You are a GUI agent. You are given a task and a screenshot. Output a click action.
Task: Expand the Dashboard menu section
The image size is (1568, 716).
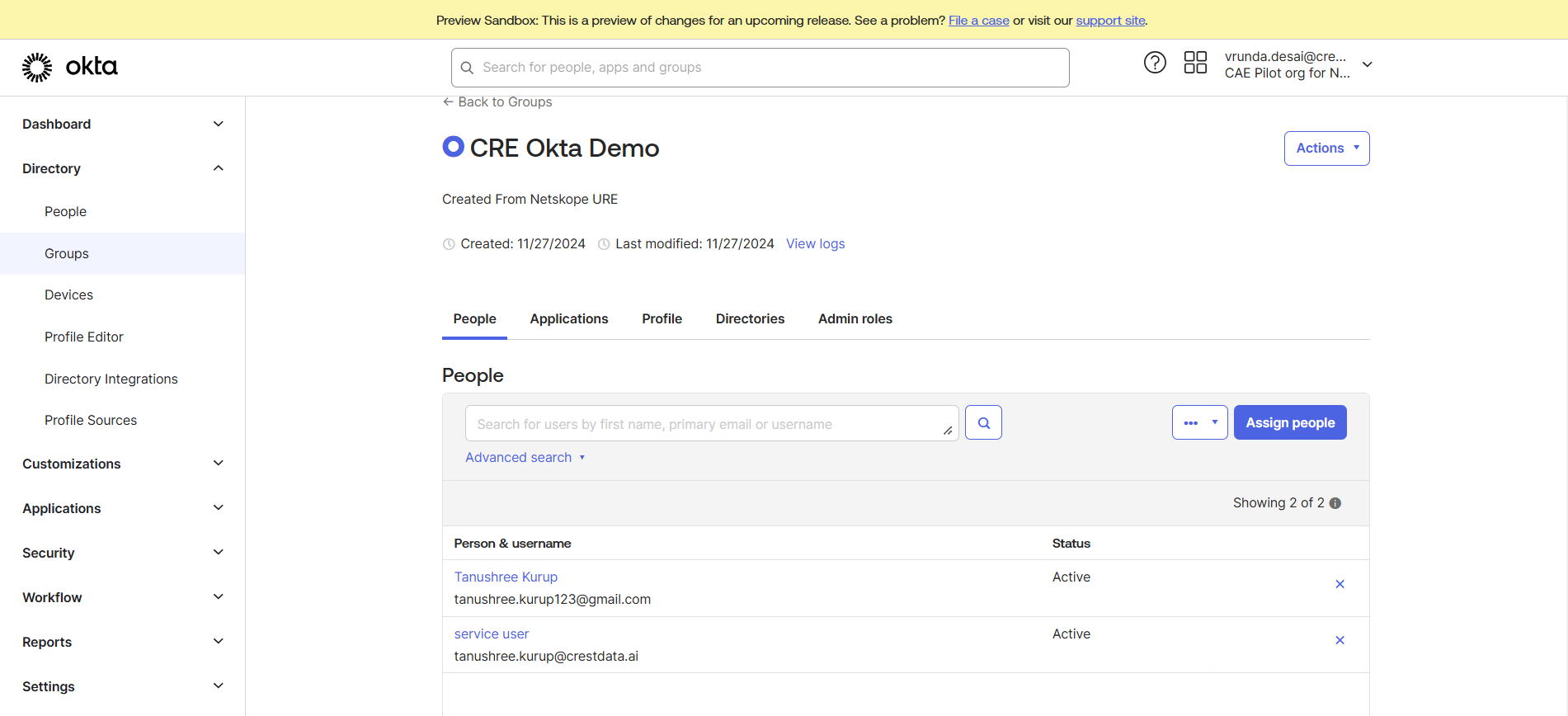tap(123, 124)
